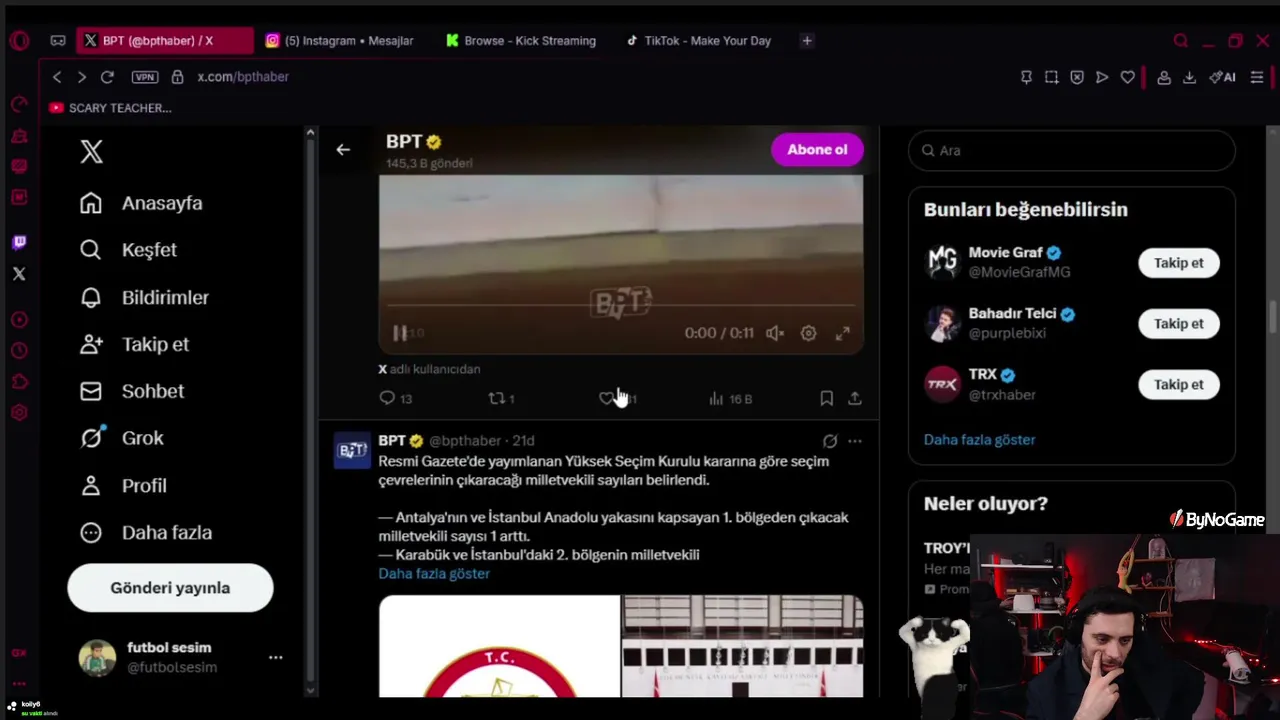Expand the Daha fazla menu

point(145,532)
